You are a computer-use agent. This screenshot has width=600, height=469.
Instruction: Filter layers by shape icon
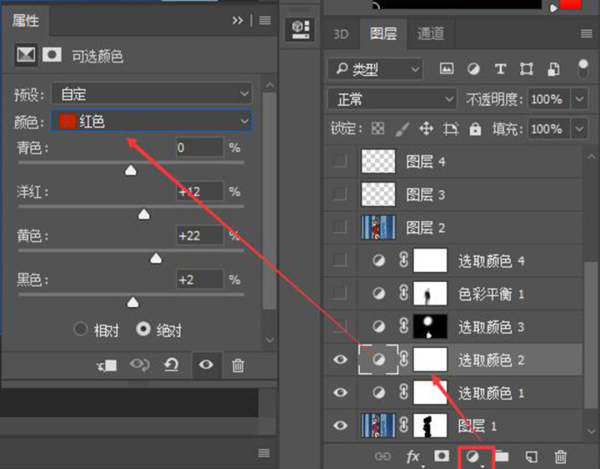pyautogui.click(x=527, y=69)
